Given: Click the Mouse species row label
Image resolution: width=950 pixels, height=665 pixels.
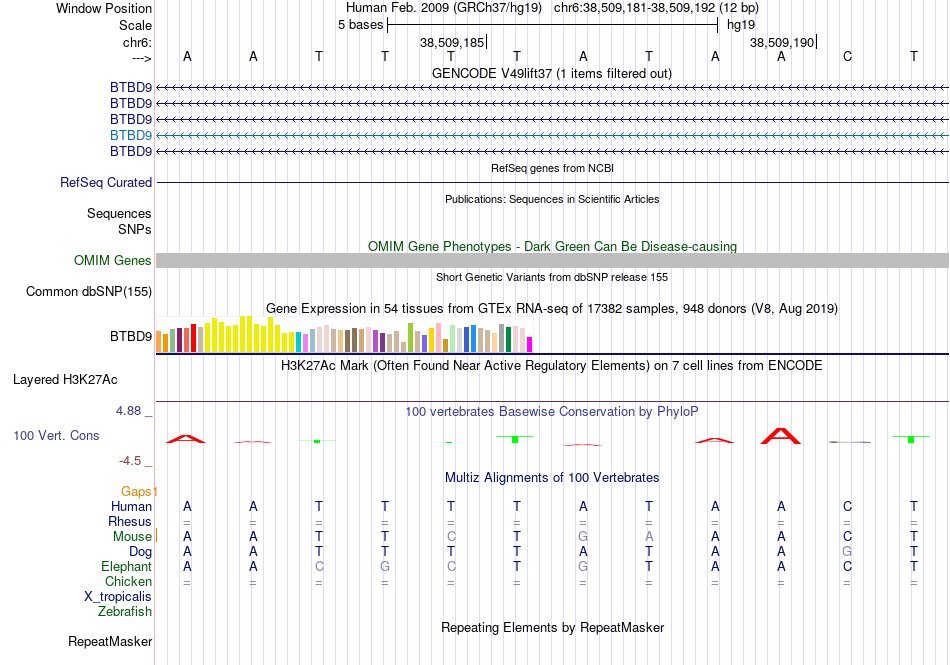Looking at the screenshot, I should pos(132,537).
